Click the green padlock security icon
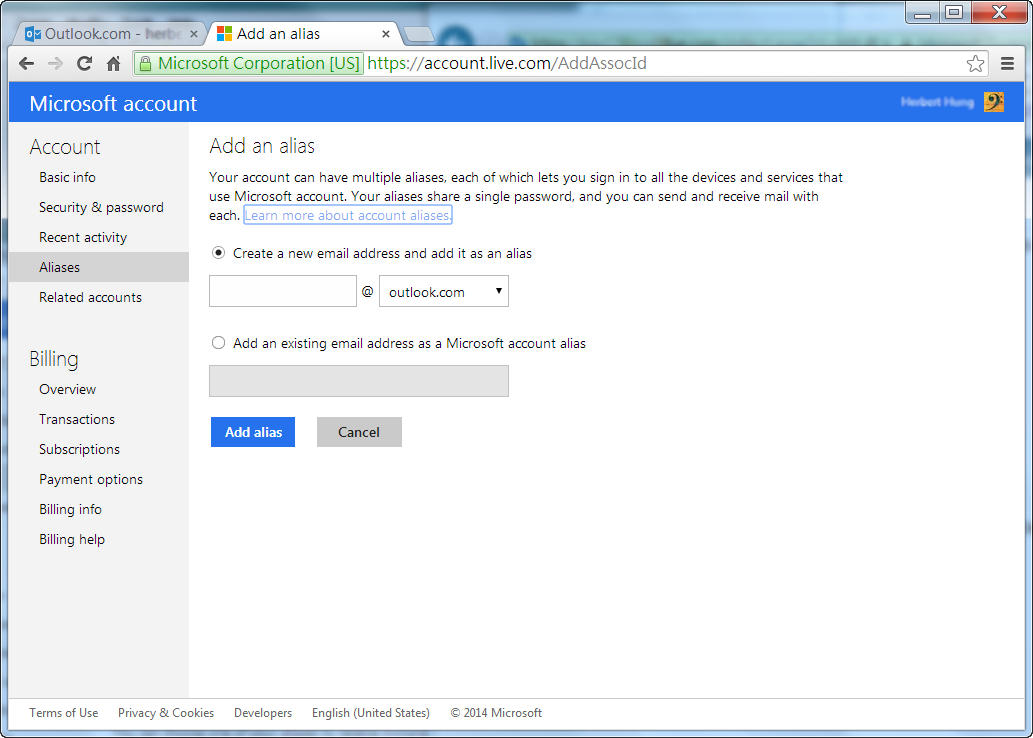Image resolution: width=1033 pixels, height=738 pixels. click(146, 64)
